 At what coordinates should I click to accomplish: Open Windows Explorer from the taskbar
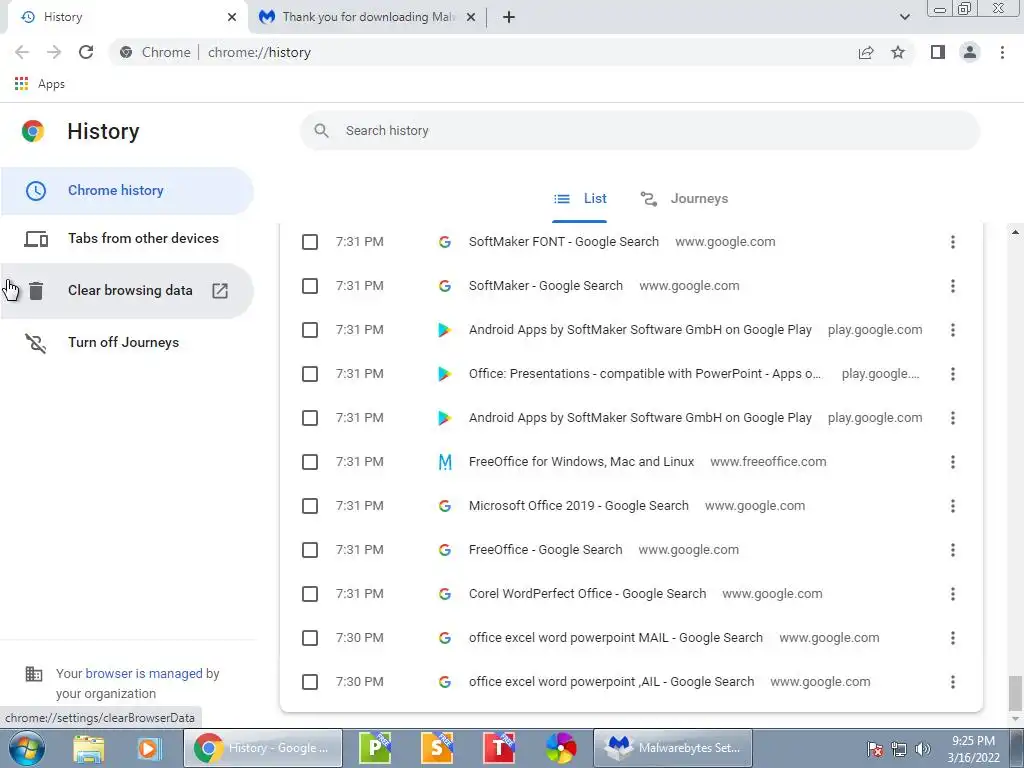[x=89, y=748]
